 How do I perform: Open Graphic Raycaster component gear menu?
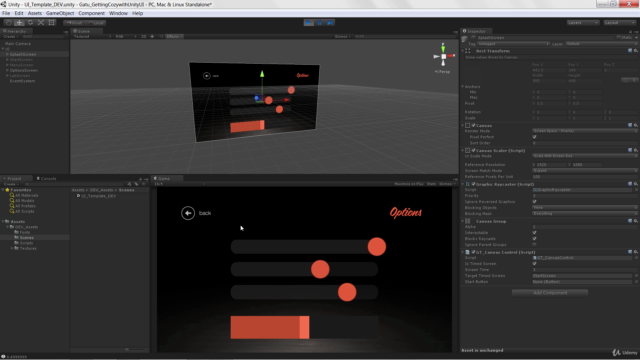[x=636, y=184]
